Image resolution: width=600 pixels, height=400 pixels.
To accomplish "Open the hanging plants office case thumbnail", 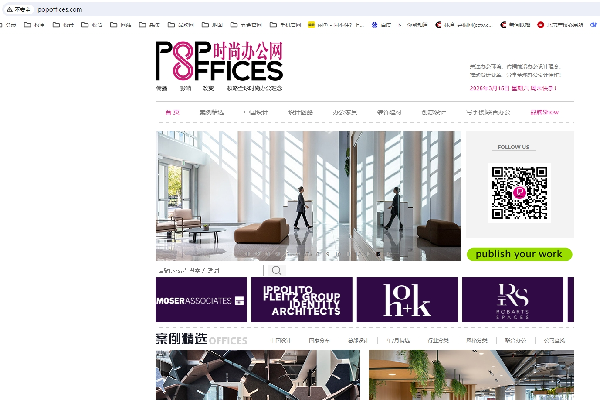I will point(471,375).
